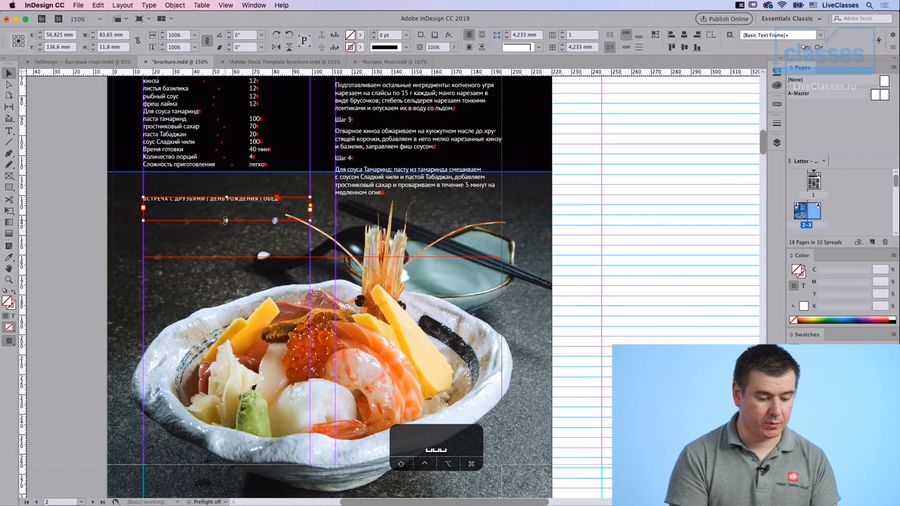Open the Window menu
The height and width of the screenshot is (506, 900).
(254, 5)
